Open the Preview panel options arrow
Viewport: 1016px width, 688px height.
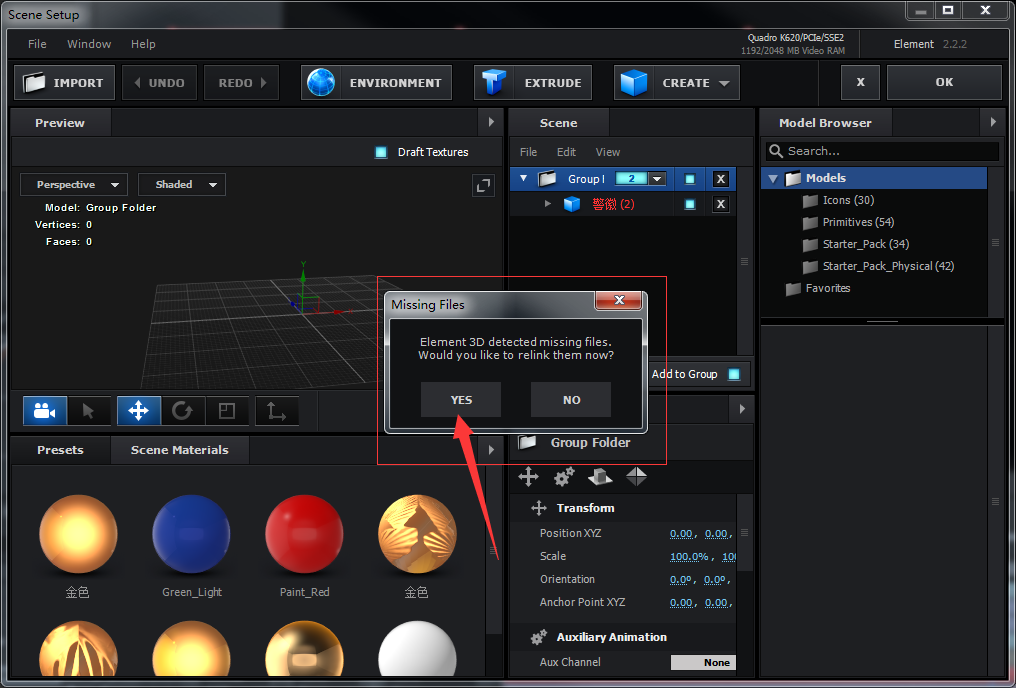click(x=491, y=122)
